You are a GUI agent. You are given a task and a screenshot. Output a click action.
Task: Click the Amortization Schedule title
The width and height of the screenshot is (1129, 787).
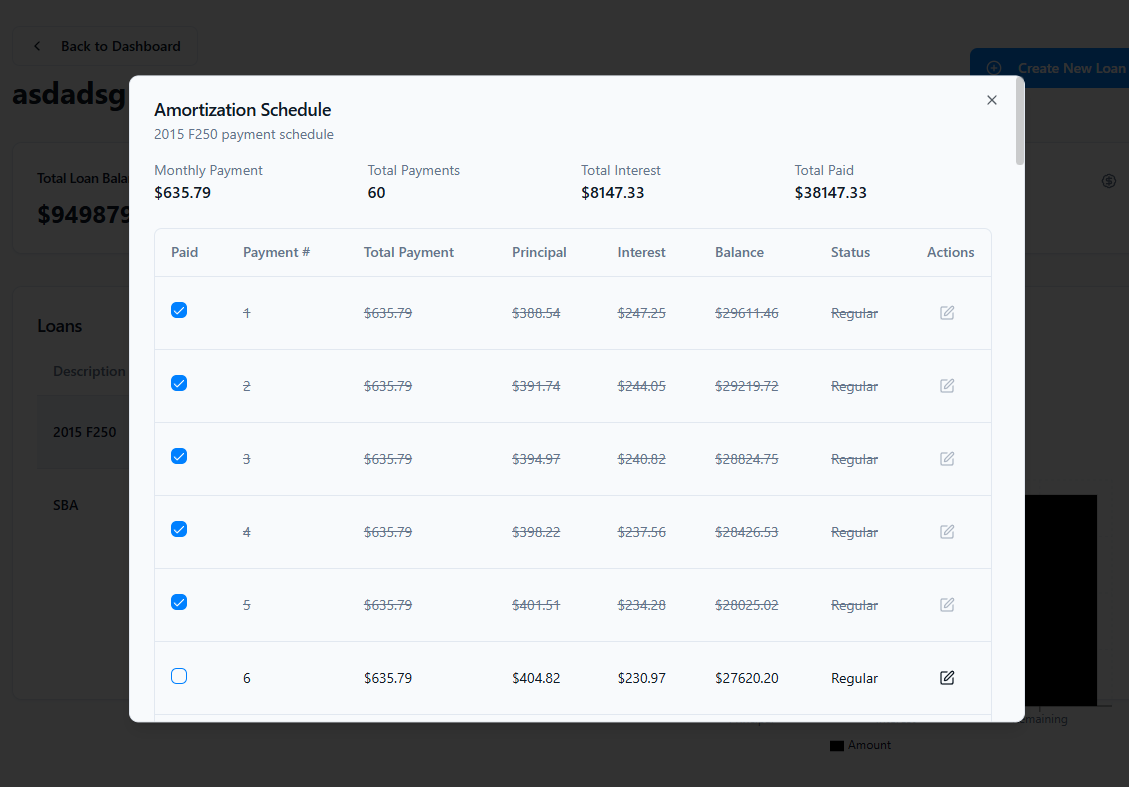[x=243, y=109]
